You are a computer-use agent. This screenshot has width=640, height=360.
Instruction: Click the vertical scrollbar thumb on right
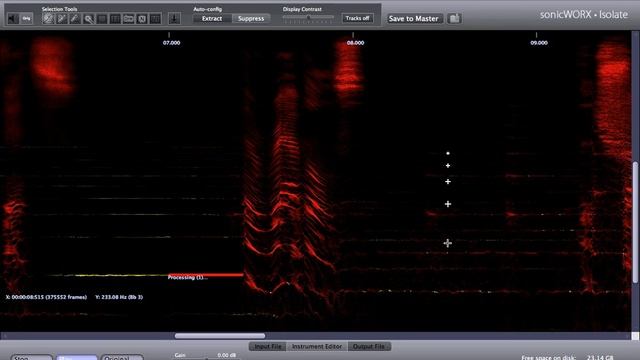click(635, 222)
